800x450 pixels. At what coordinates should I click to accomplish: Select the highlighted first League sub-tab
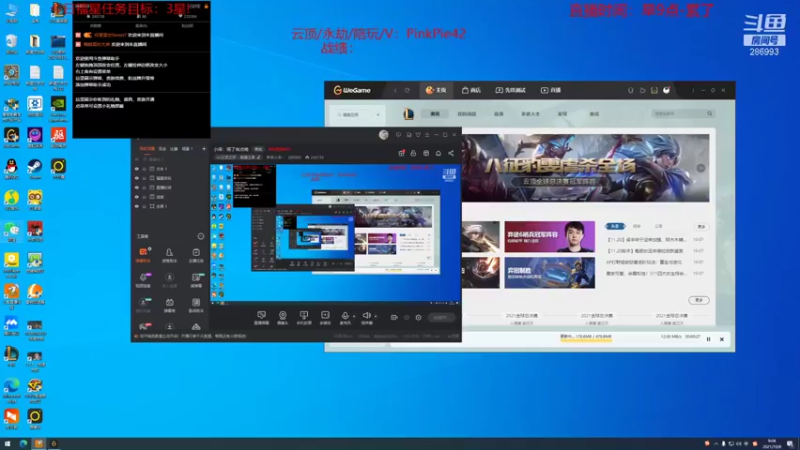(435, 114)
